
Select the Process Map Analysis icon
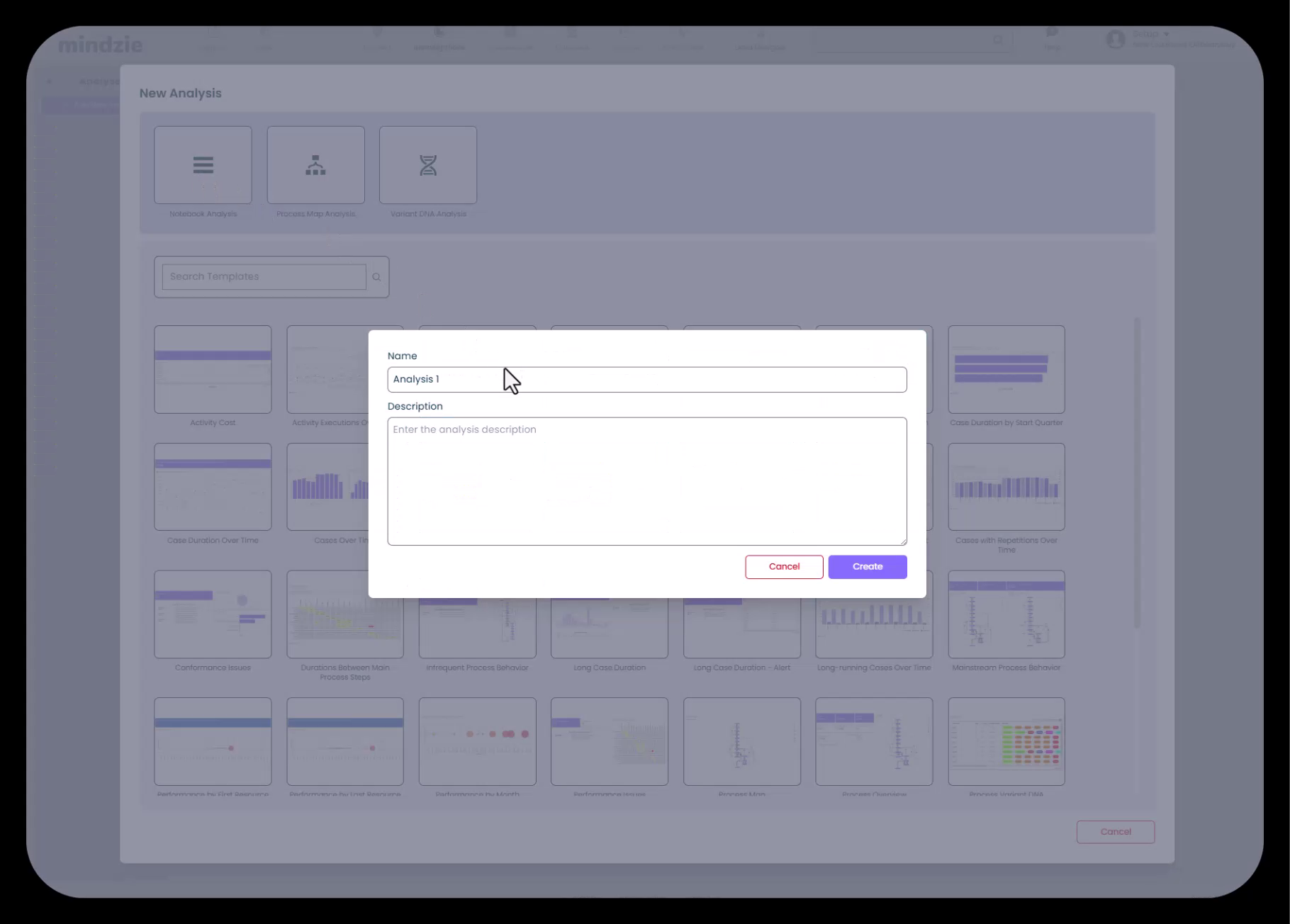coord(315,165)
